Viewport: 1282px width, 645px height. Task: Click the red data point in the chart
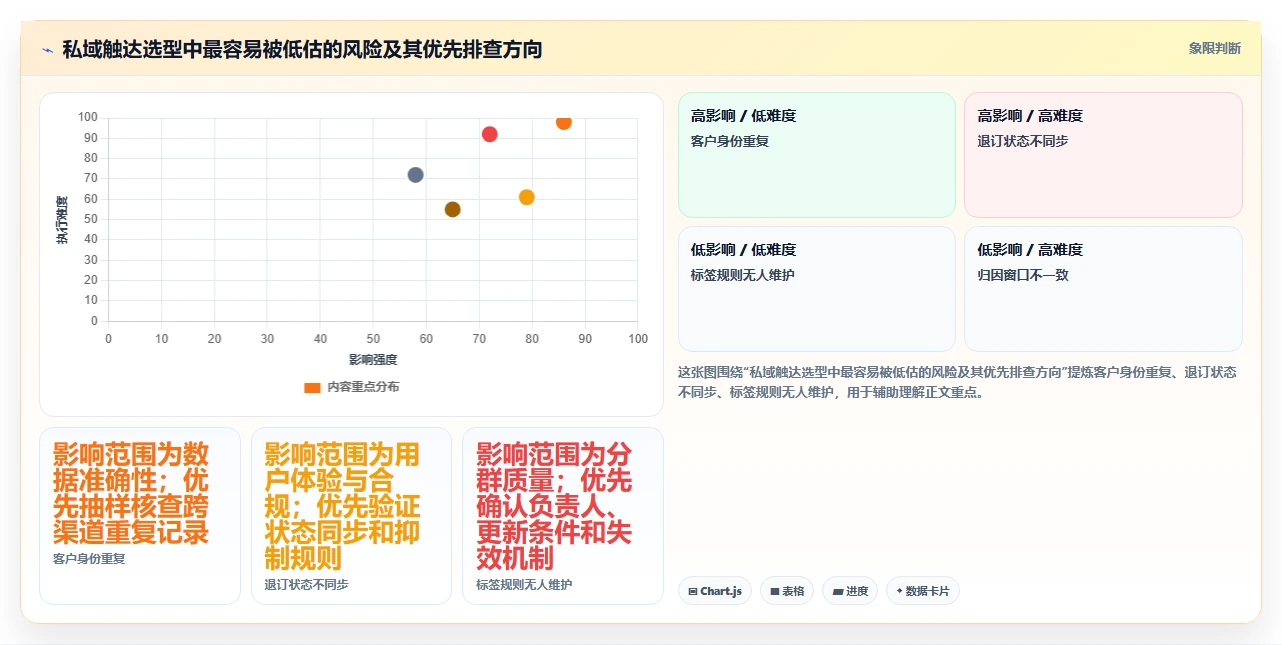[489, 134]
